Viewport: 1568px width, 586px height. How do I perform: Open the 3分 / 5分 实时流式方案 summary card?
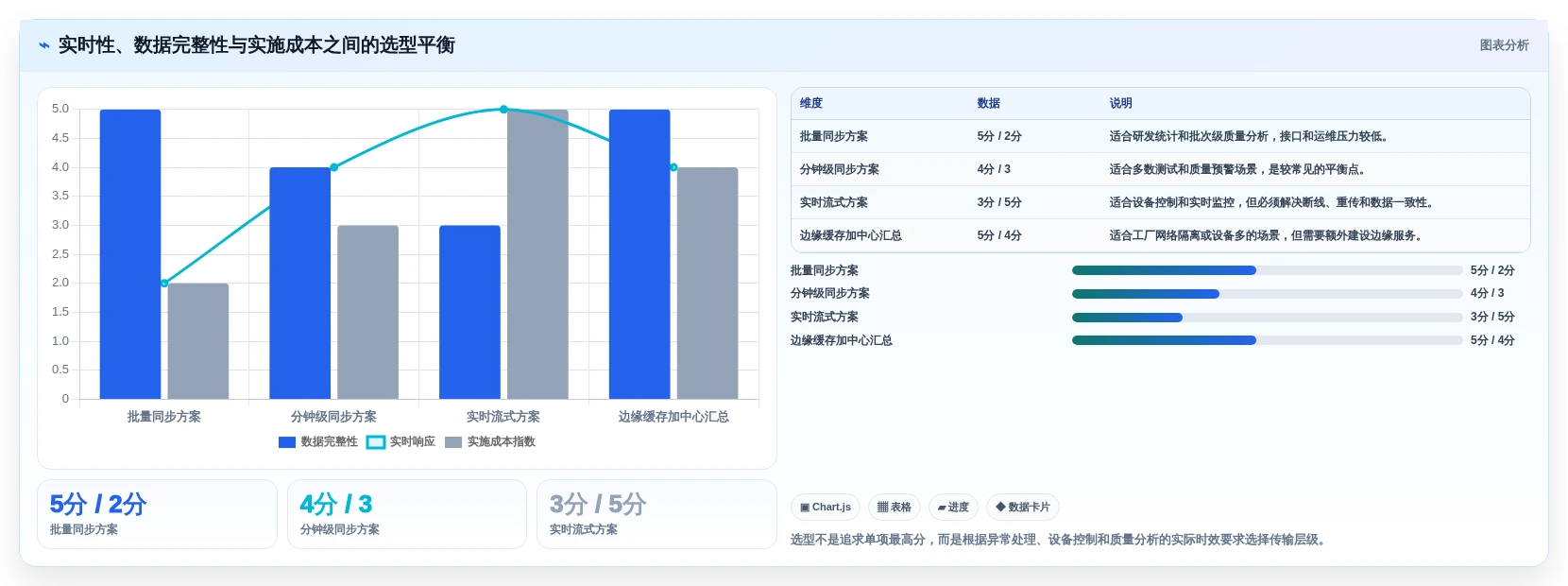[x=656, y=514]
